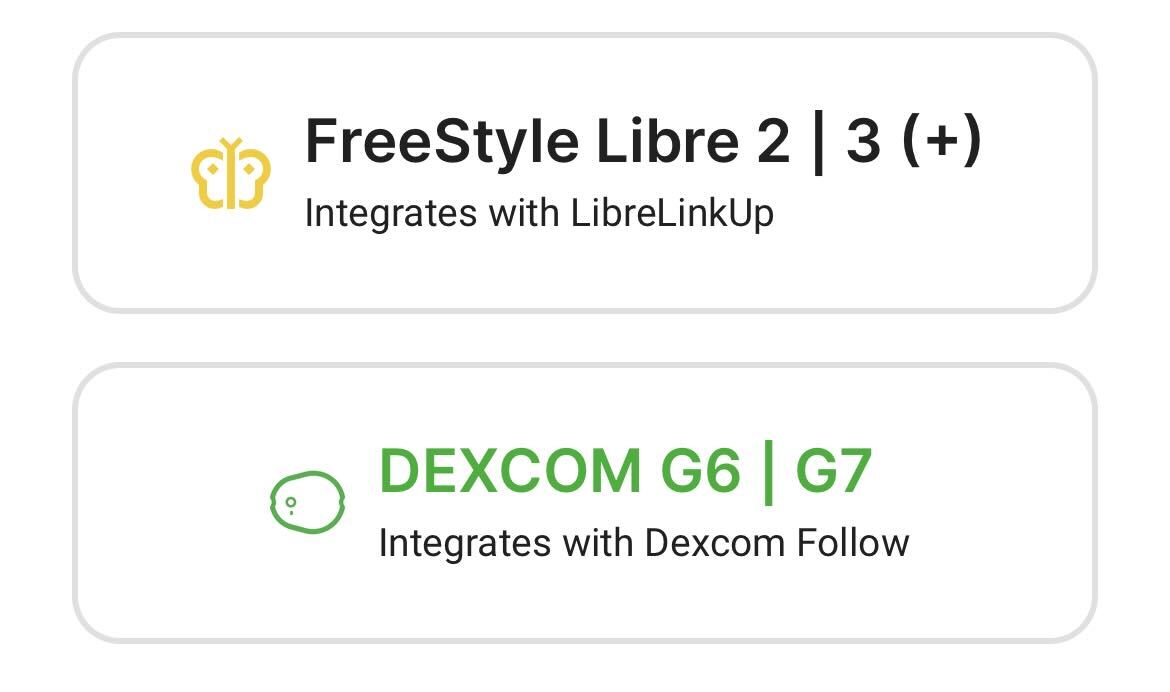Click the yellow butterfly FreeStyle Libre icon

(231, 174)
